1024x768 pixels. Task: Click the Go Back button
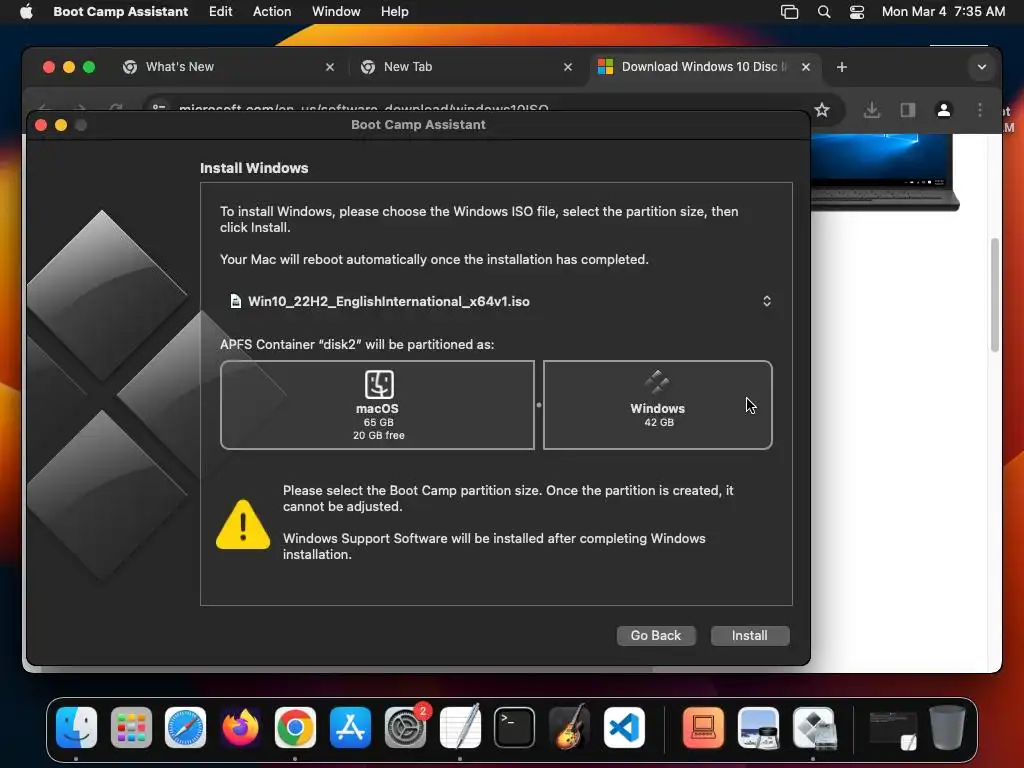point(656,635)
